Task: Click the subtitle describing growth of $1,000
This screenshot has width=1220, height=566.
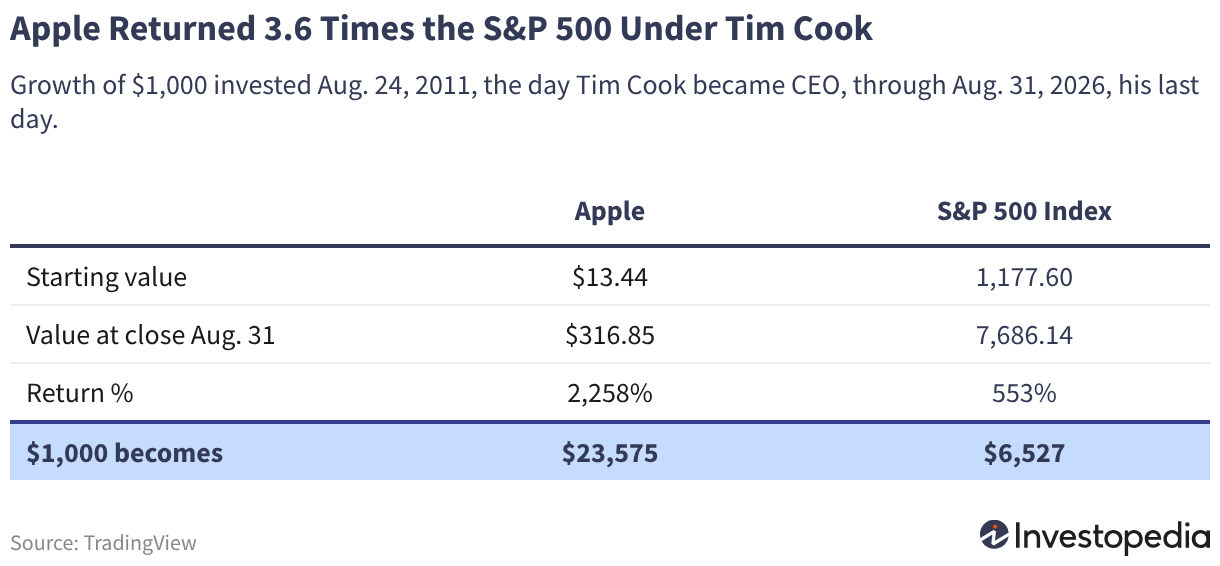Action: click(x=604, y=103)
